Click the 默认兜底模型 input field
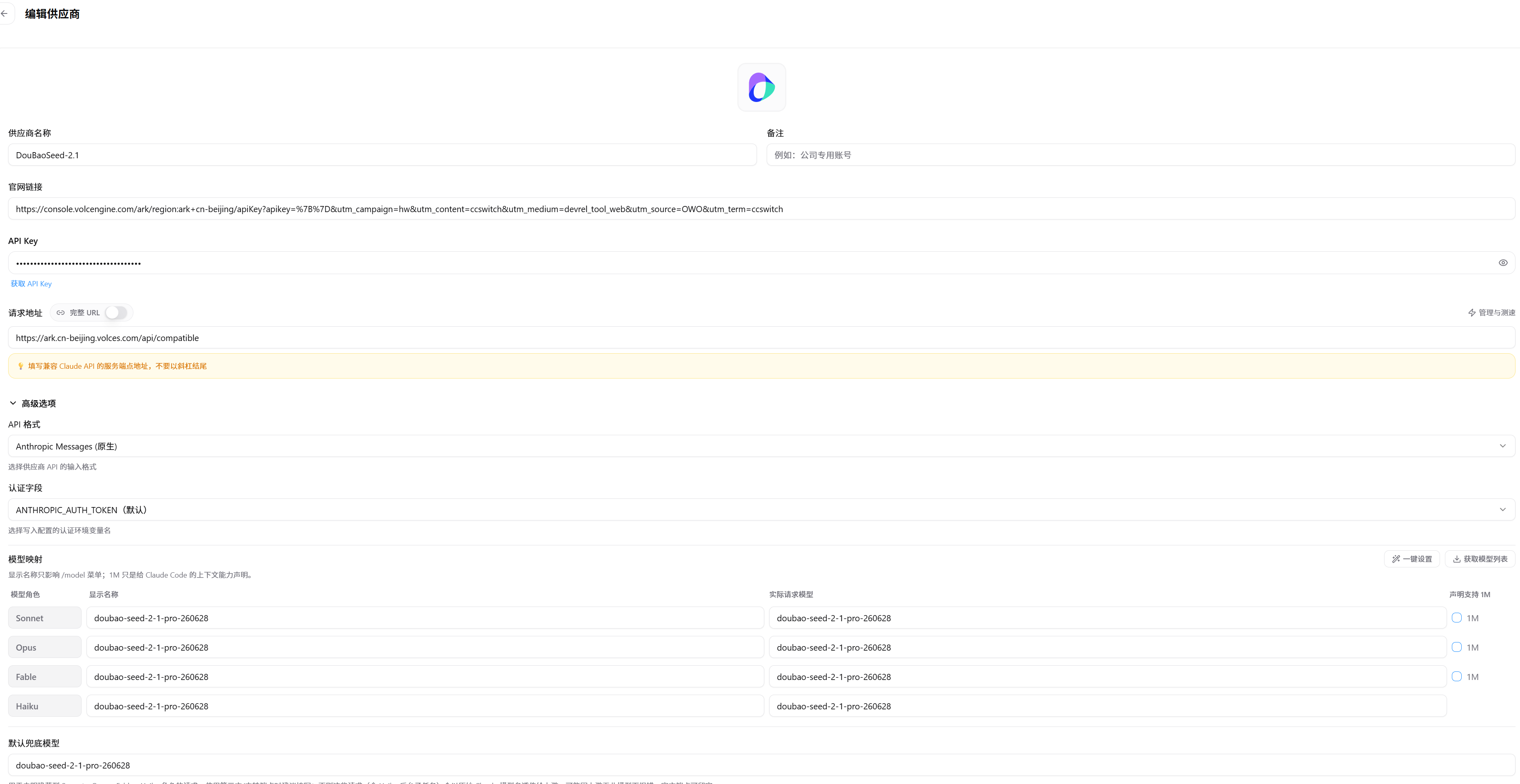This screenshot has height=784, width=1520. click(761, 765)
